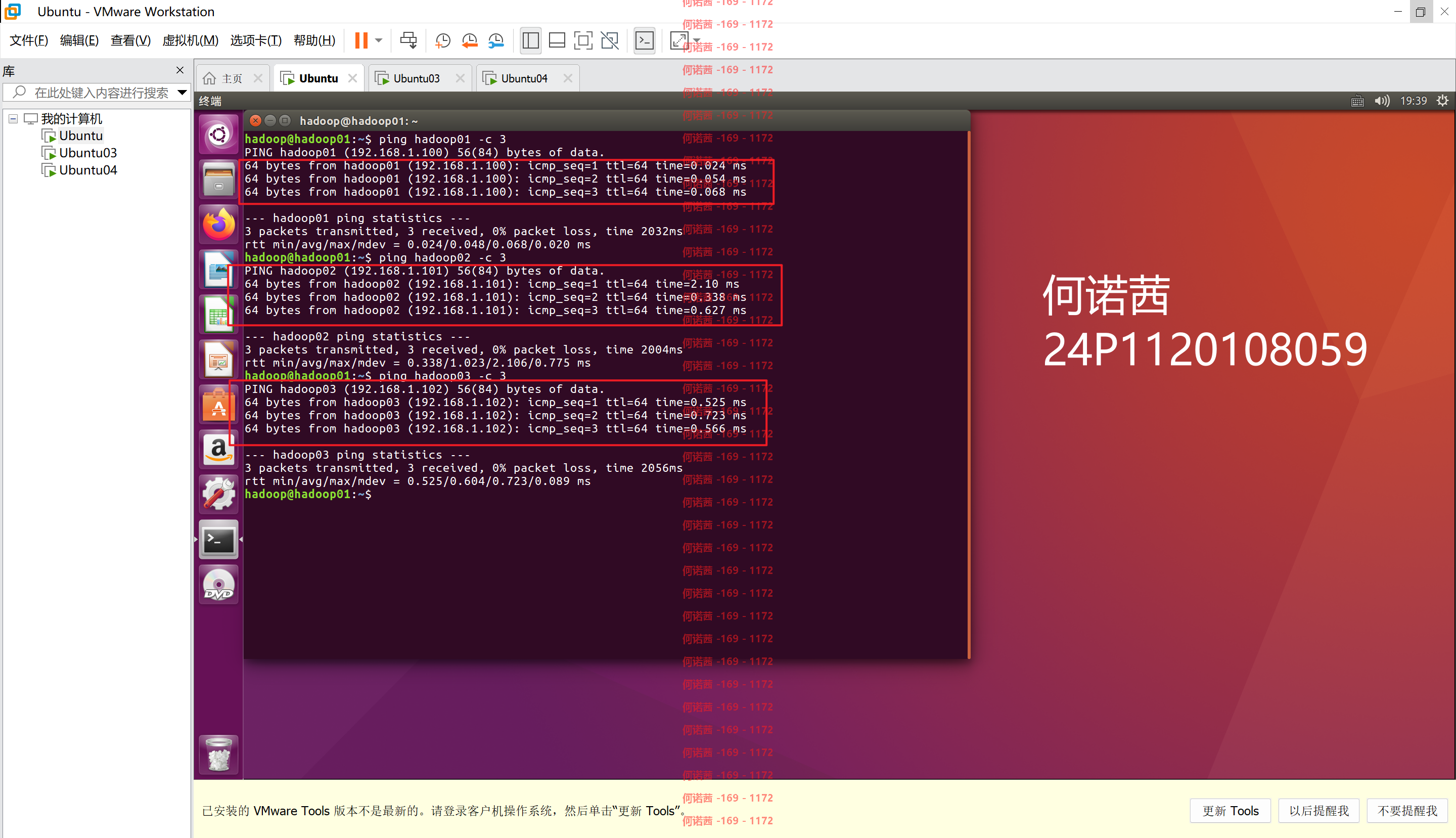Click the stretch guest display icon
1456x838 pixels.
pyautogui.click(x=679, y=40)
